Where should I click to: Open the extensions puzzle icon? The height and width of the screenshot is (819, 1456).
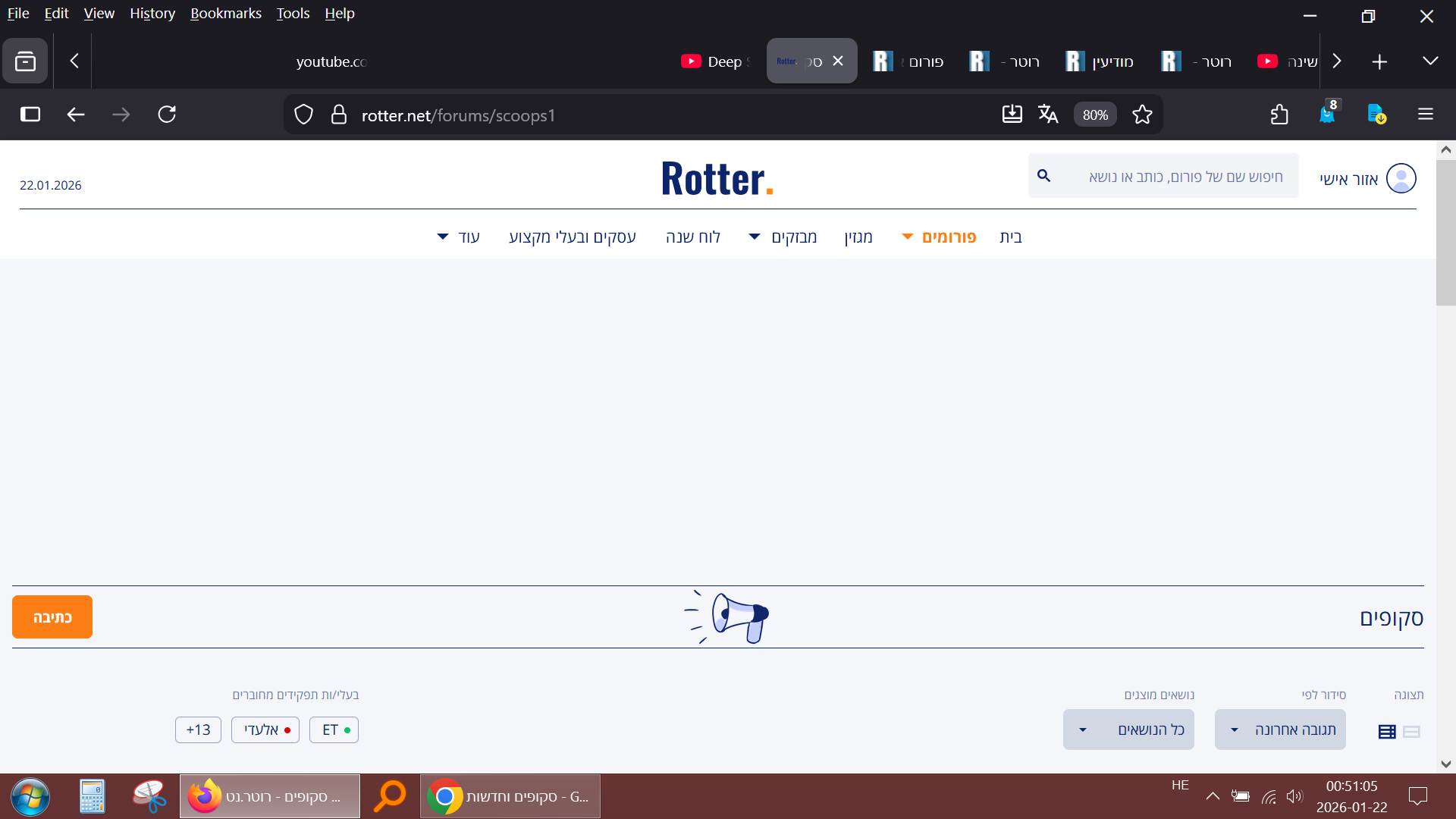click(x=1279, y=115)
